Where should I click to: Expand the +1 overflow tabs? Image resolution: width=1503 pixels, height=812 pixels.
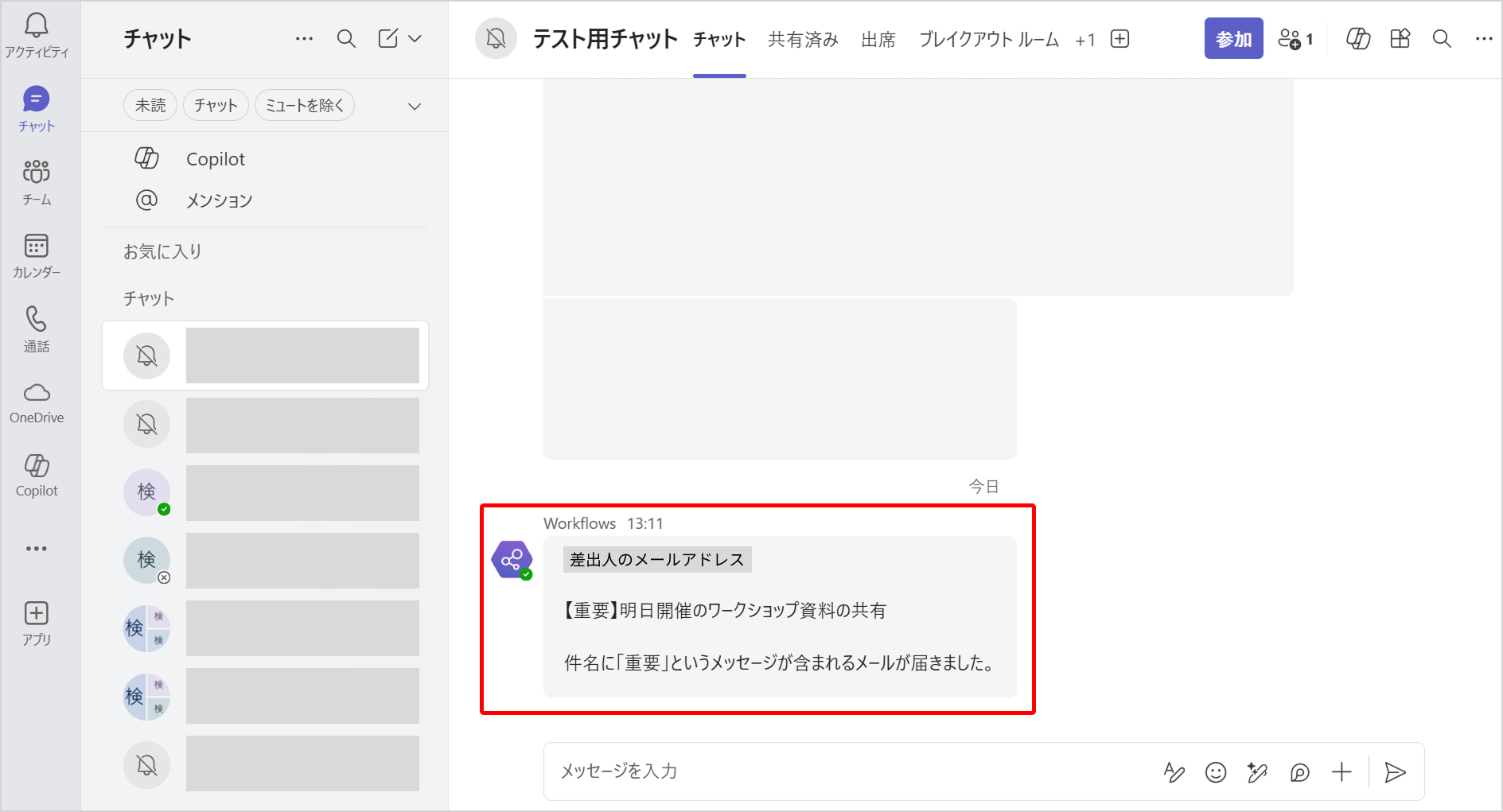1085,40
